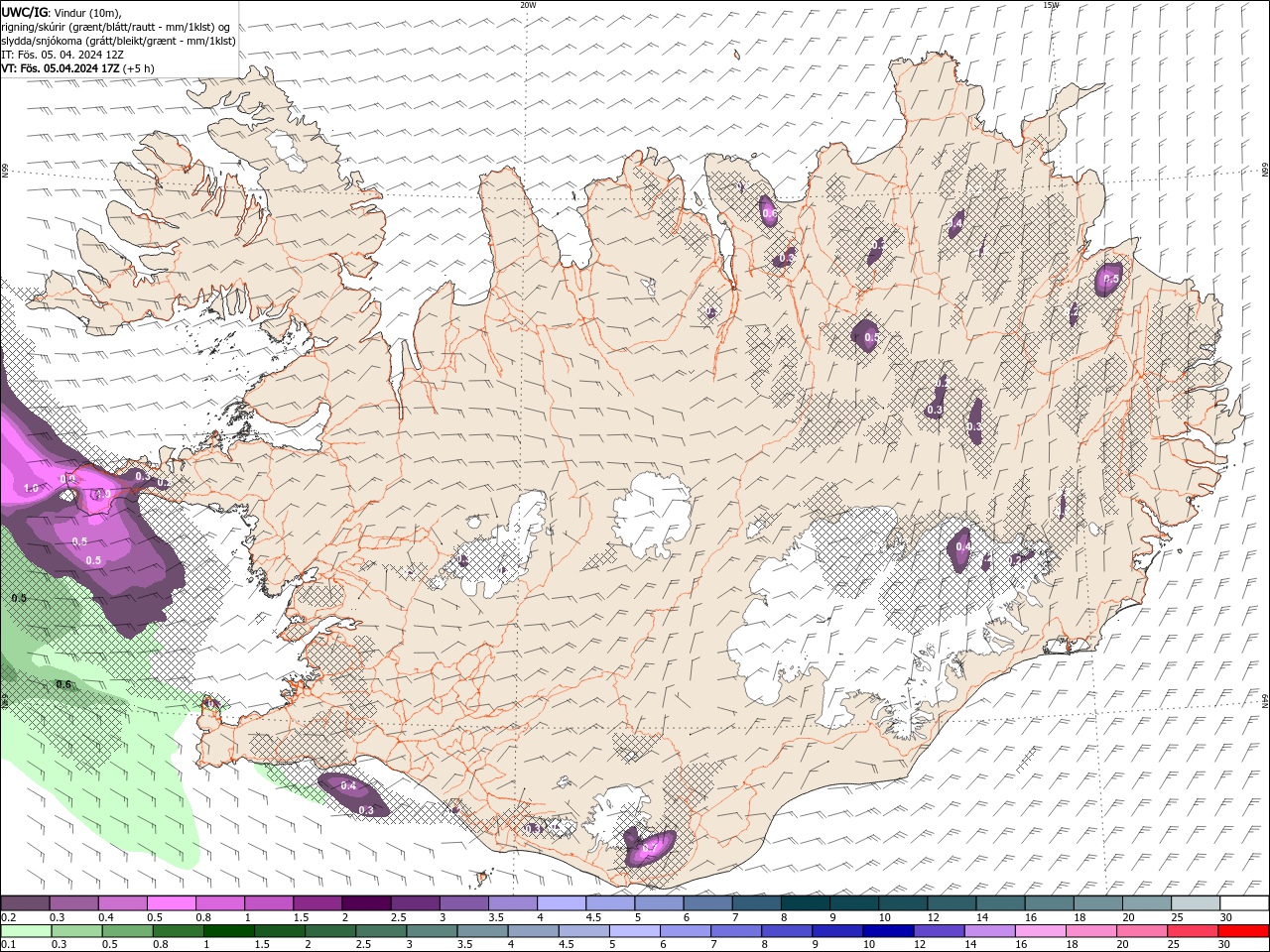
Task: Click the '0.6' value on the northern purple cell
Action: (x=768, y=213)
